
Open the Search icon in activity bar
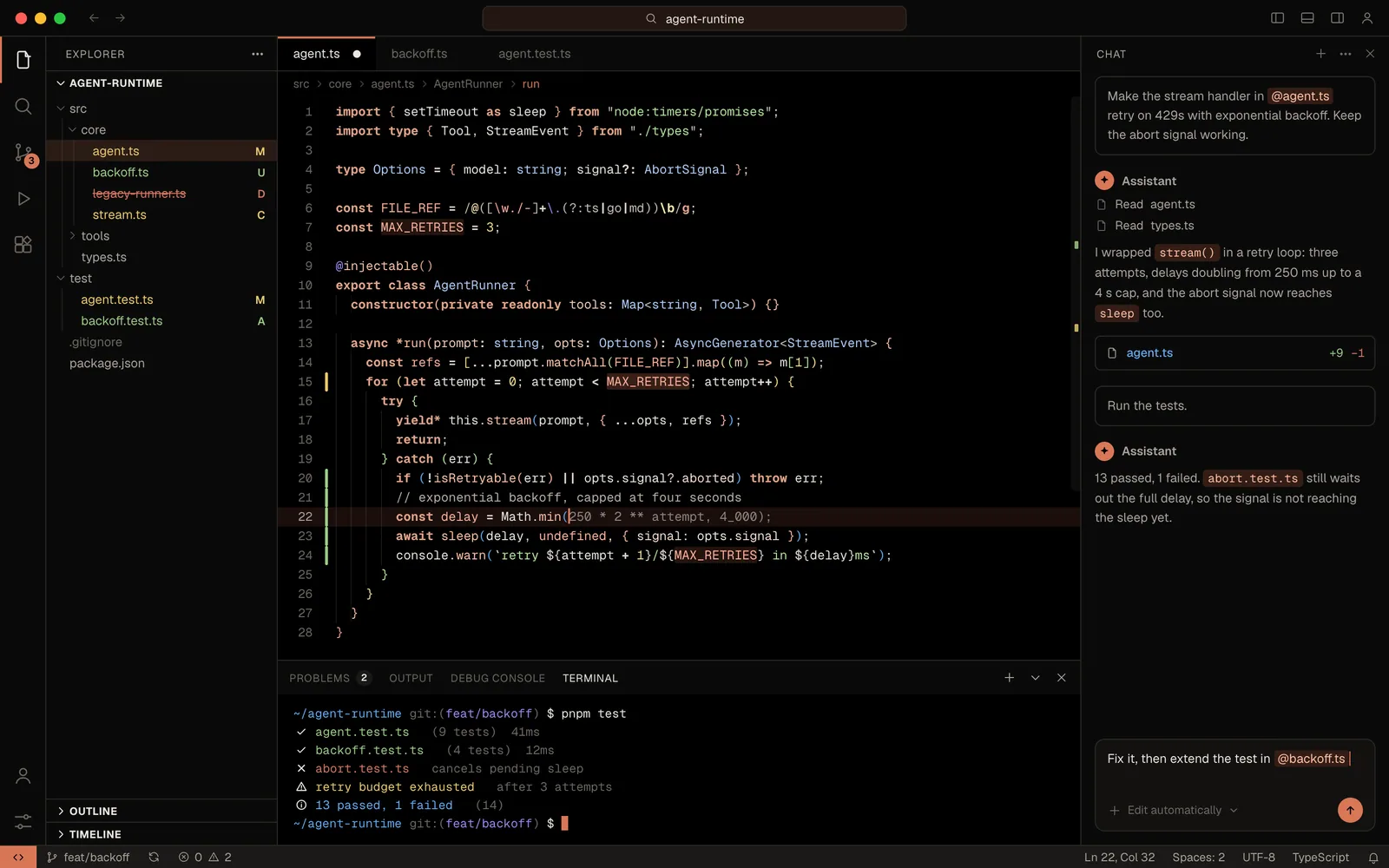(x=23, y=107)
